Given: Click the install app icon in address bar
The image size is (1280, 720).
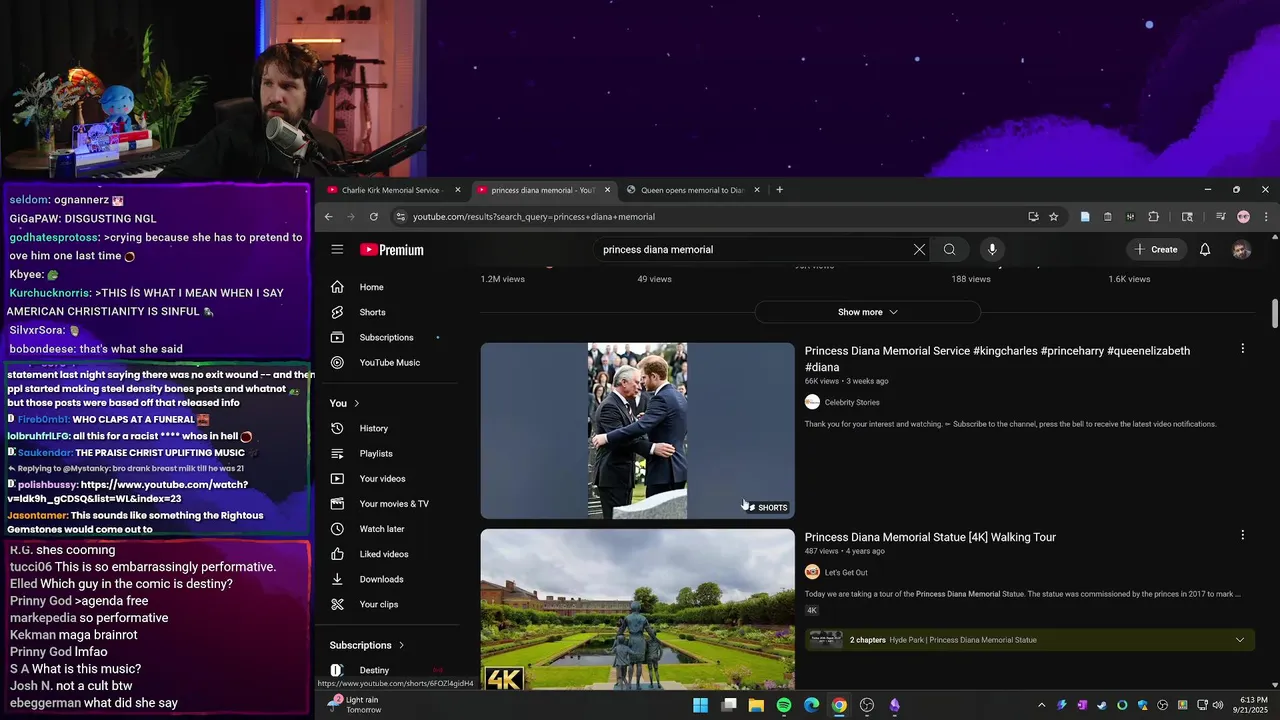Looking at the screenshot, I should pyautogui.click(x=1033, y=216).
